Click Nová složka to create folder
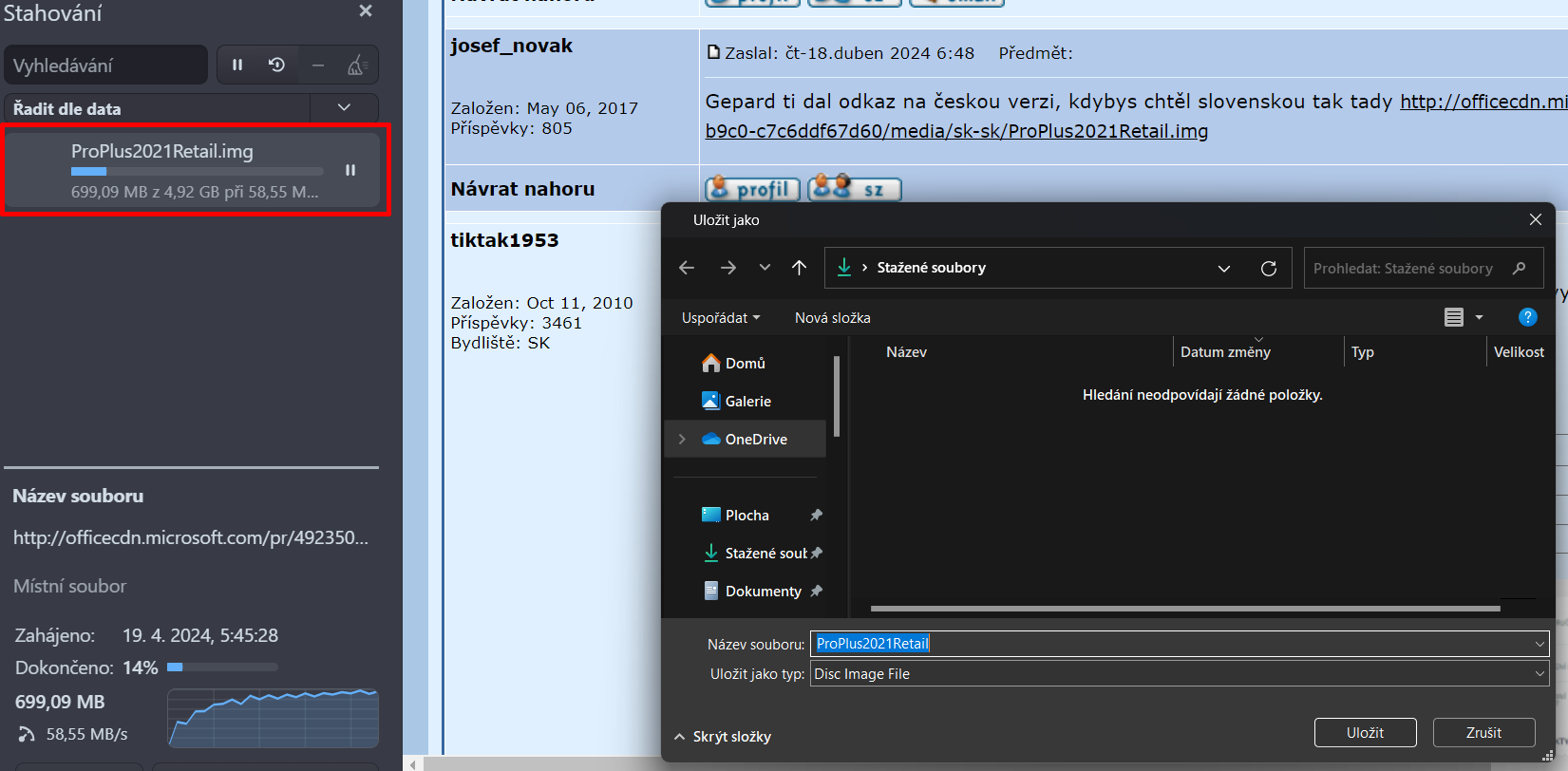Image resolution: width=1568 pixels, height=771 pixels. [832, 318]
